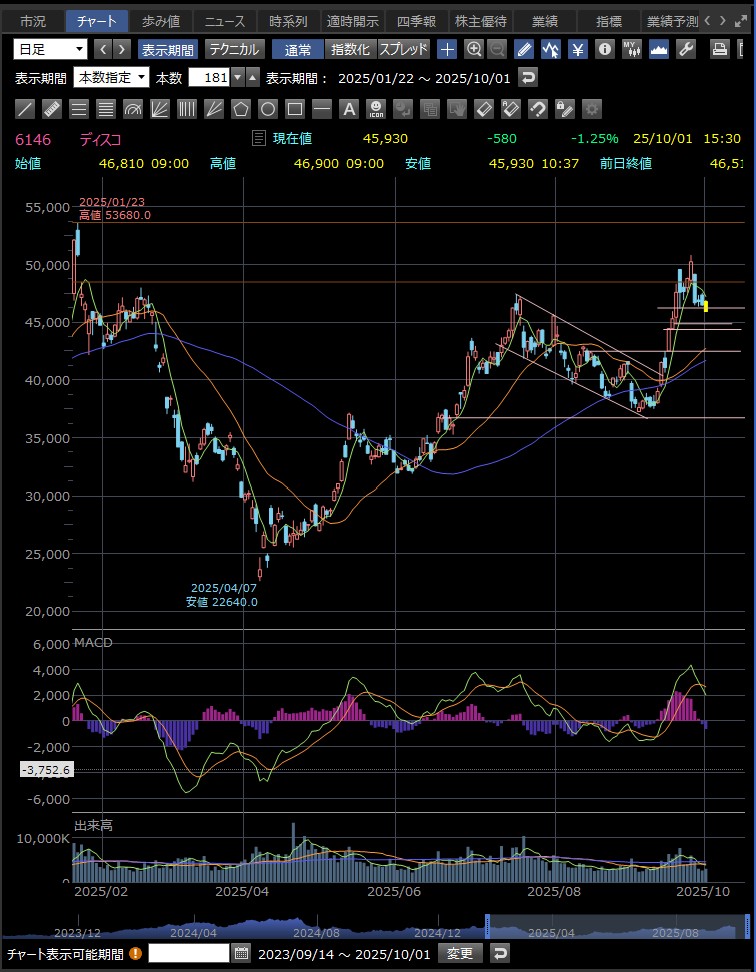Click the zoom in magnifier icon
The image size is (756, 972).
[474, 49]
